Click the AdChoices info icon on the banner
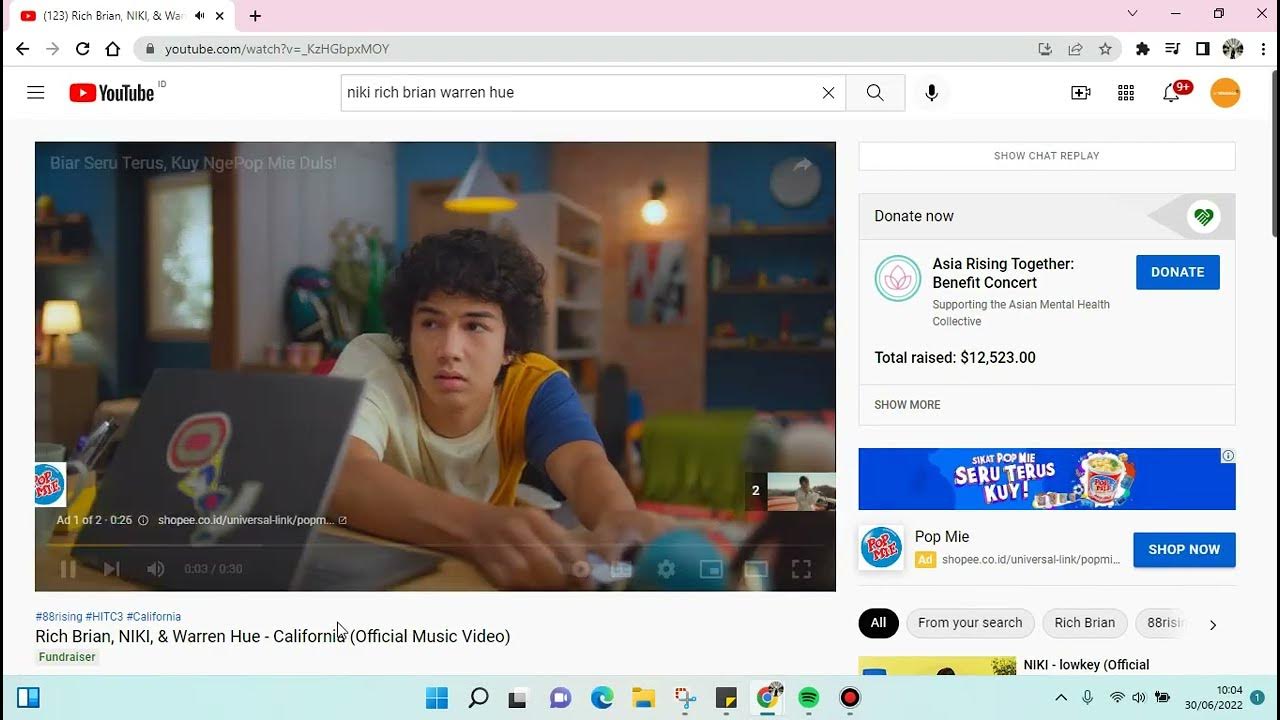 click(x=1228, y=456)
